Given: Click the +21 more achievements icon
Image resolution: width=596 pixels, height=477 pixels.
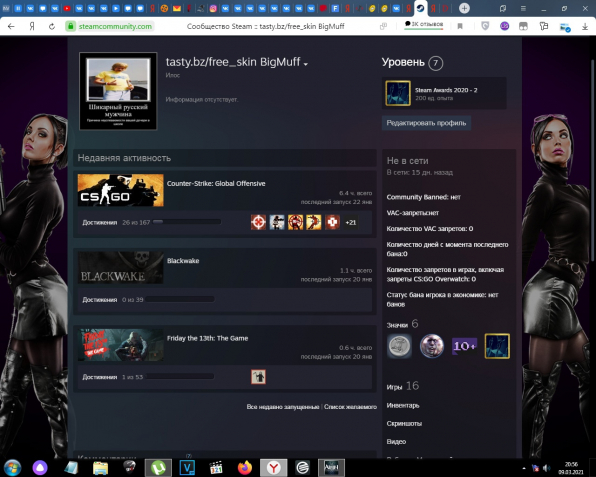Looking at the screenshot, I should [350, 222].
